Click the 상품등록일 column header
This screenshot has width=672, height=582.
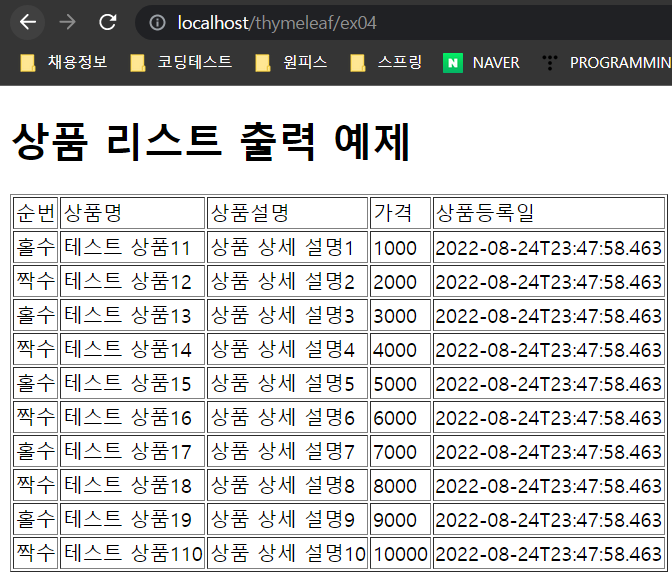[549, 213]
